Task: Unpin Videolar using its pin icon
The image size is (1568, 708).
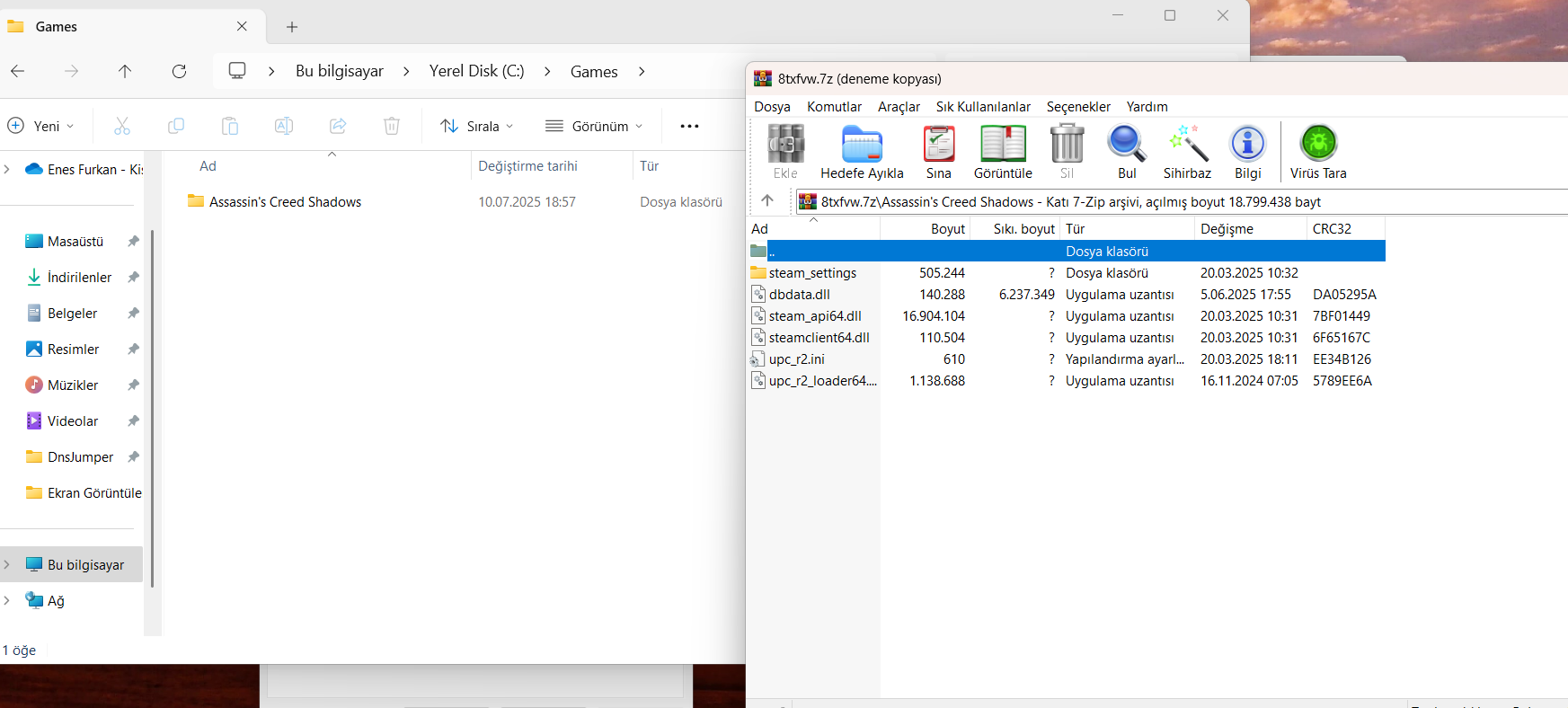Action: coord(133,420)
